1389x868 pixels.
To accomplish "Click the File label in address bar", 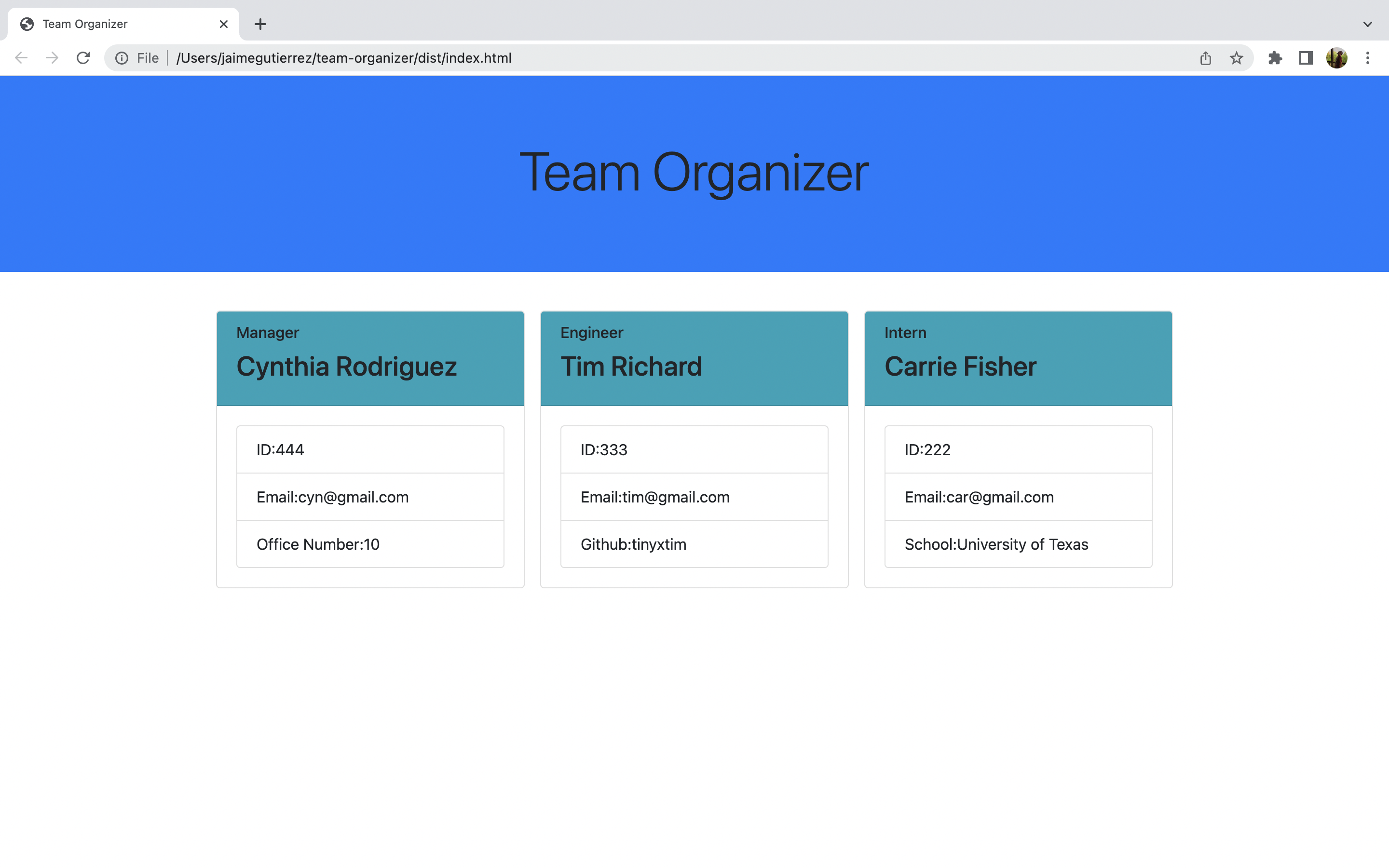I will (148, 58).
